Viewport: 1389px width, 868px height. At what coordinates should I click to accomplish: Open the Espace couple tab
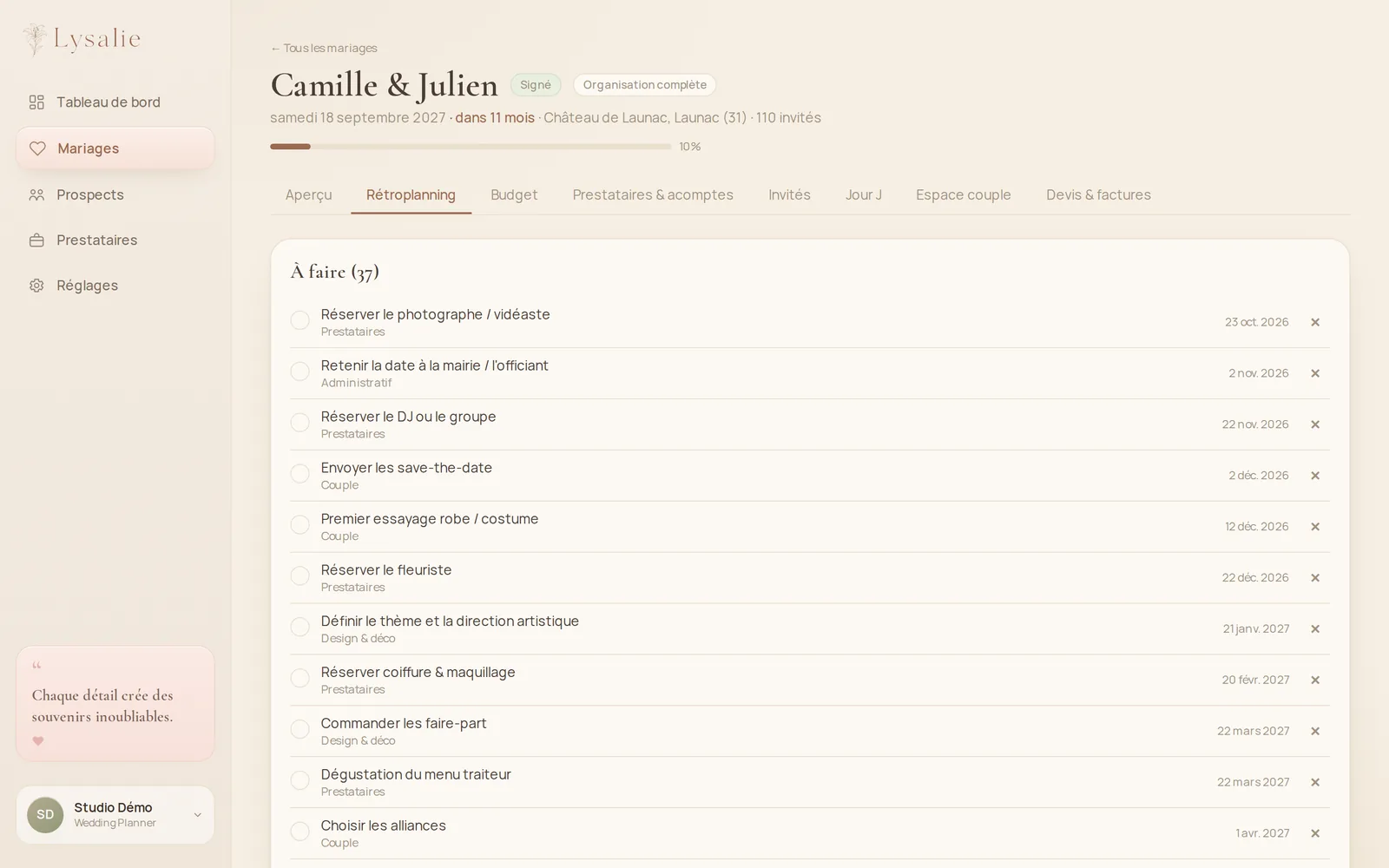click(x=964, y=195)
